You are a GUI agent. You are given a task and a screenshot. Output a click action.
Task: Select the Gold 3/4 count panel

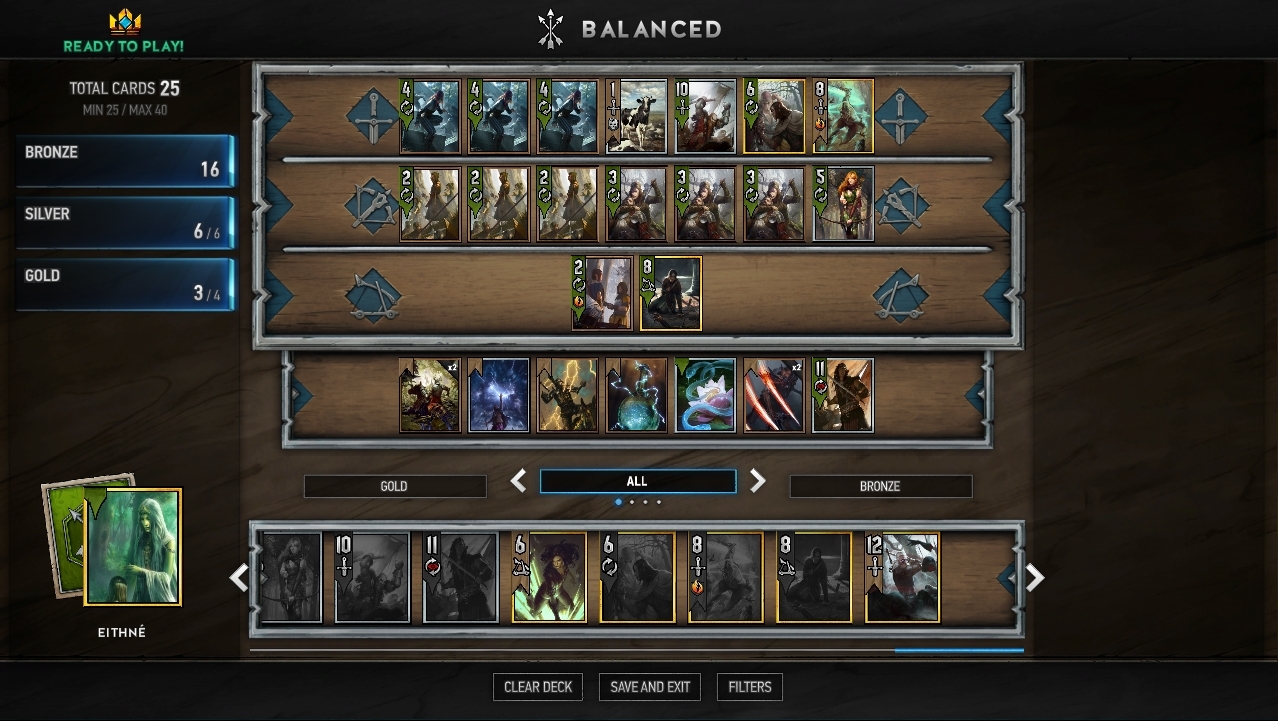pyautogui.click(x=124, y=285)
